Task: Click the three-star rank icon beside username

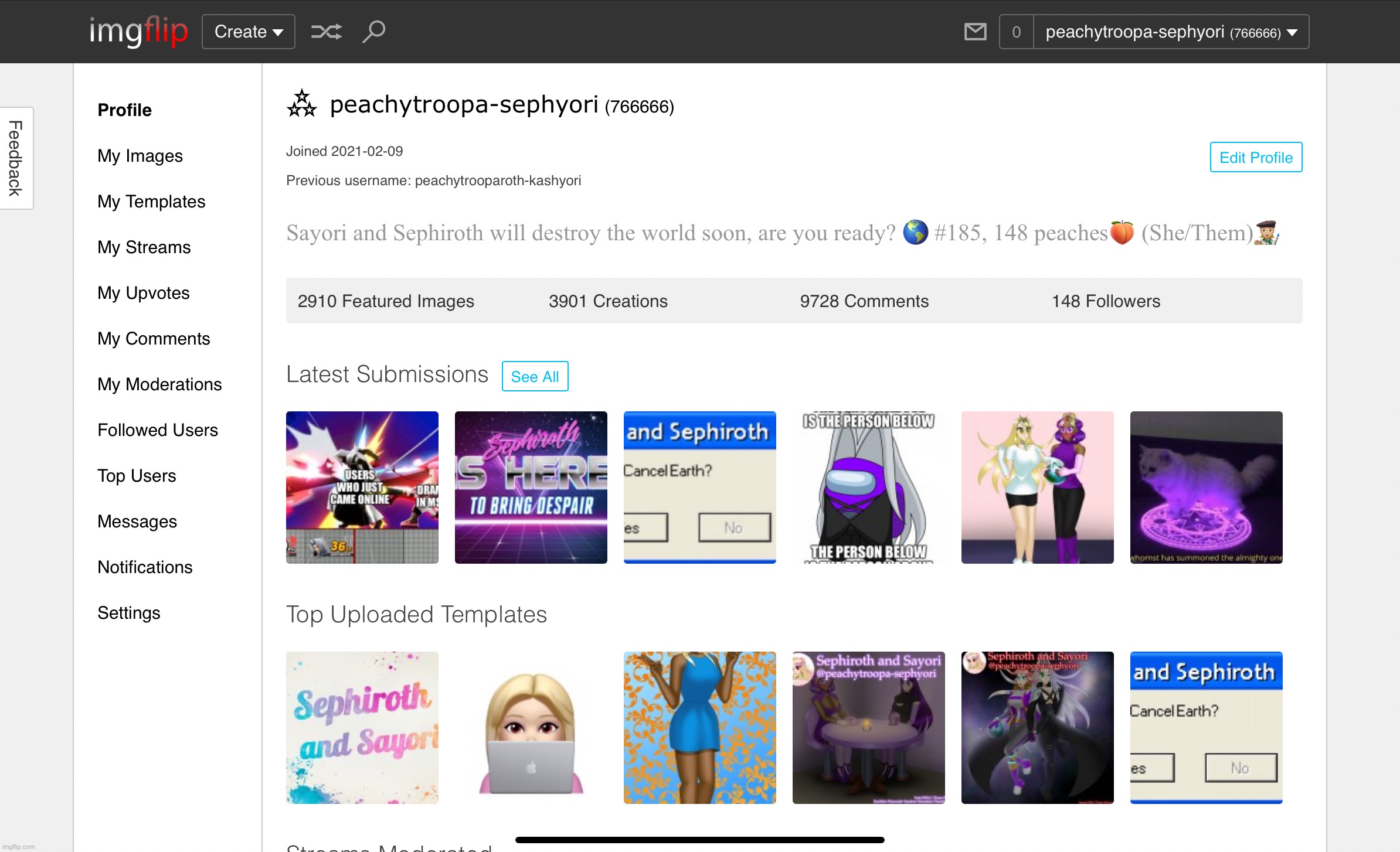Action: click(x=302, y=104)
